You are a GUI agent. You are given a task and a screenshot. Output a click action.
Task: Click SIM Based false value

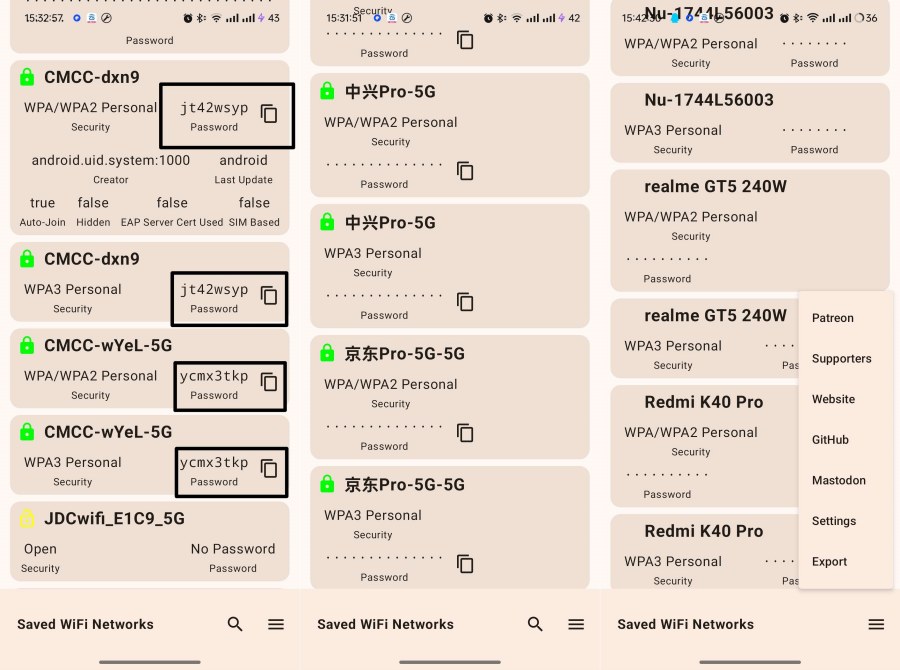point(254,203)
